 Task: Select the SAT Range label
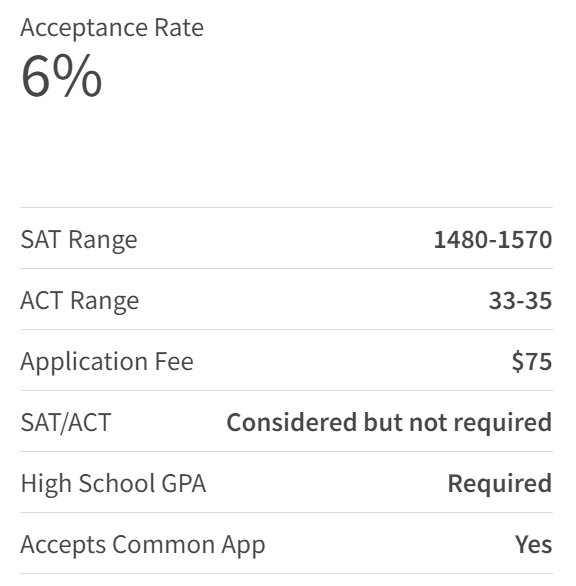79,240
